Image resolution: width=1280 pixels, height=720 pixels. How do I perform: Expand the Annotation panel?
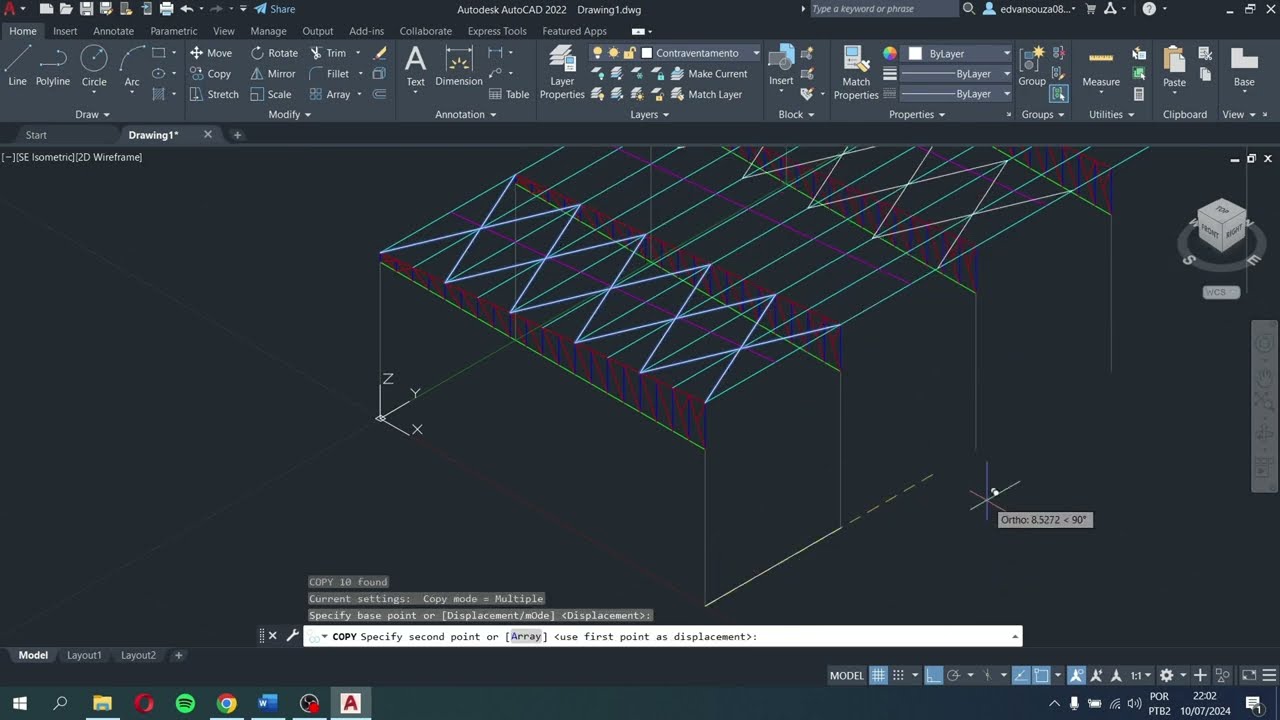[x=466, y=114]
